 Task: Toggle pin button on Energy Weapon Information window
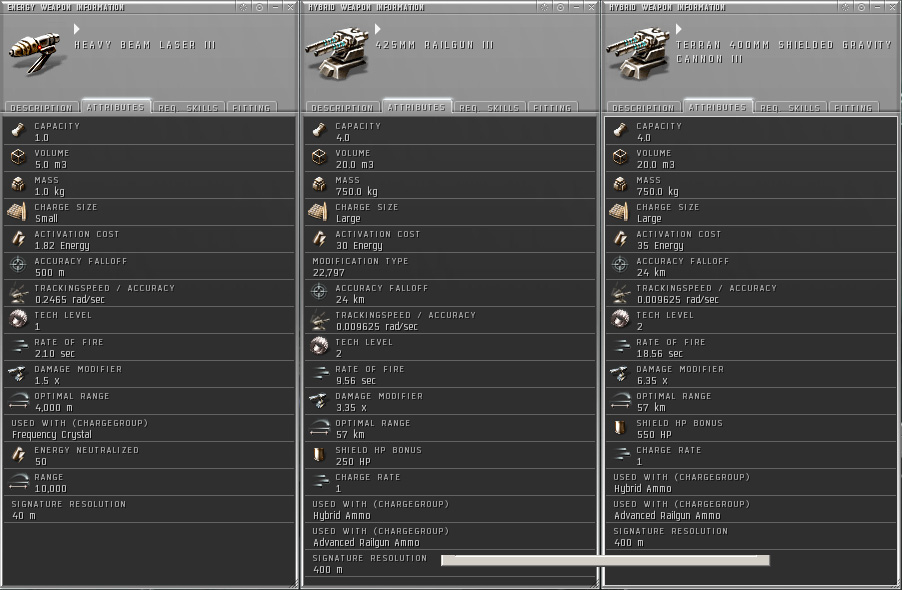[259, 7]
